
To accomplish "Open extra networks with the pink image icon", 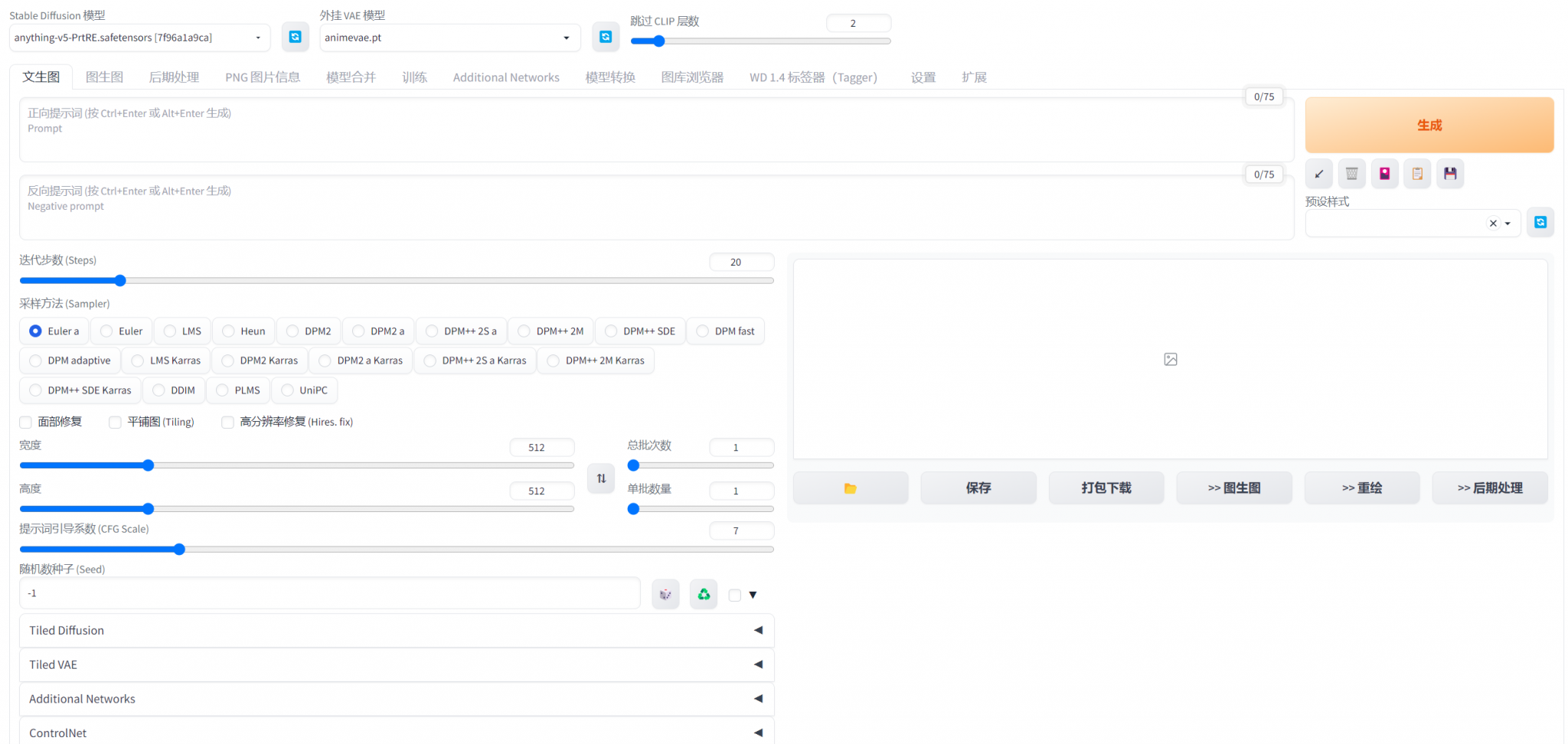I will (1383, 174).
